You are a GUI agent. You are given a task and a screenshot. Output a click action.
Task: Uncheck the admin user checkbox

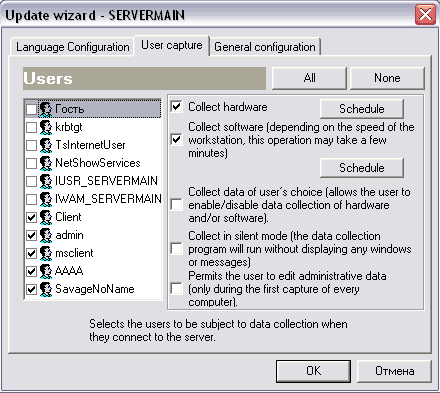(31, 235)
